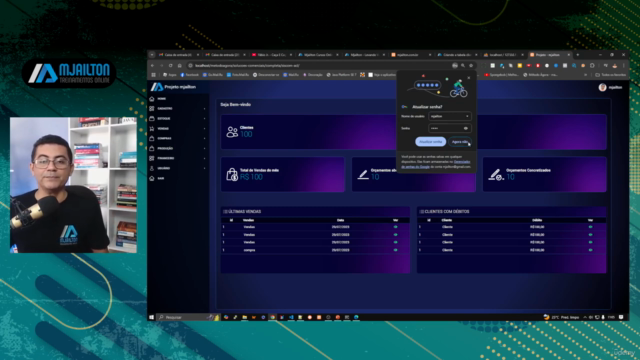
Task: Bookmark this page with star icon
Action: pos(471,66)
